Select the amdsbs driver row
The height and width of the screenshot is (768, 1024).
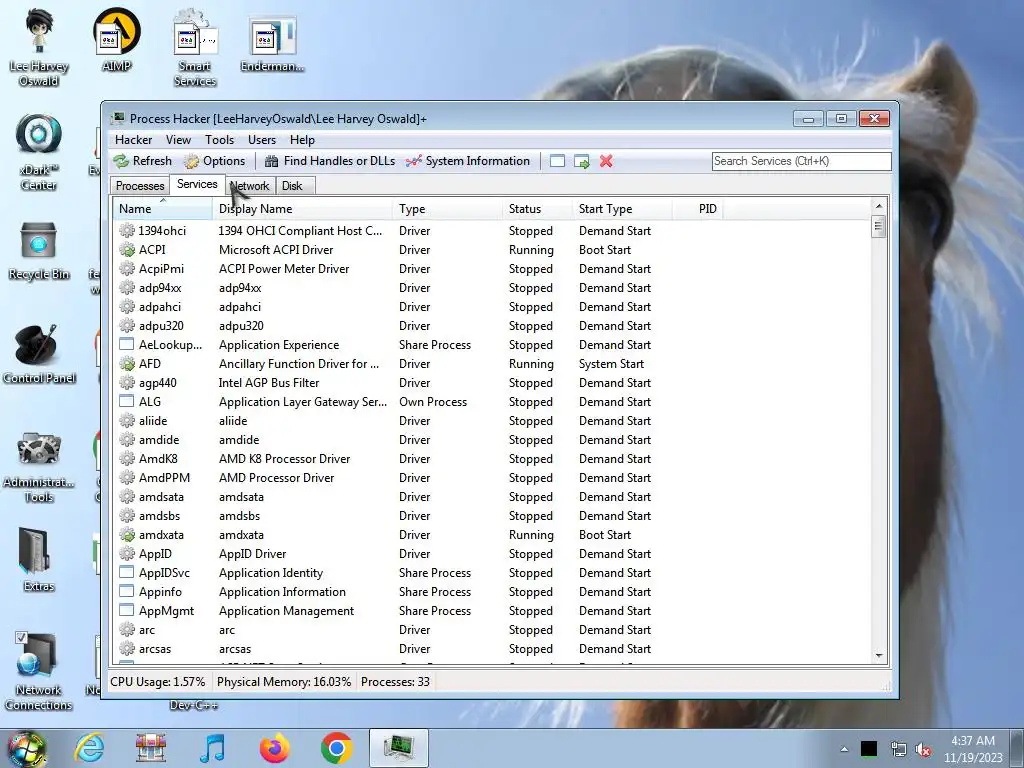coord(493,515)
